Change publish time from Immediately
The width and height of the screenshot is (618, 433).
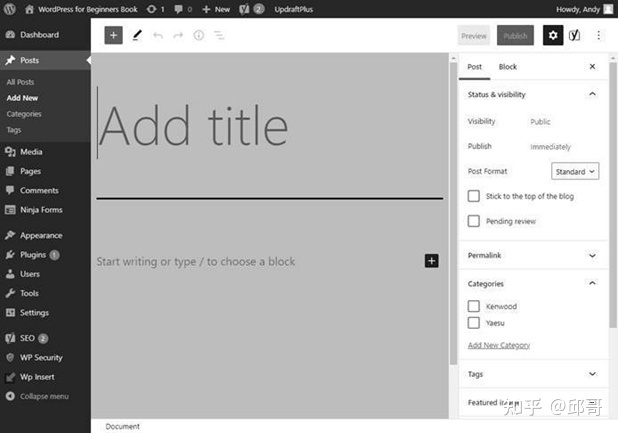click(x=550, y=147)
